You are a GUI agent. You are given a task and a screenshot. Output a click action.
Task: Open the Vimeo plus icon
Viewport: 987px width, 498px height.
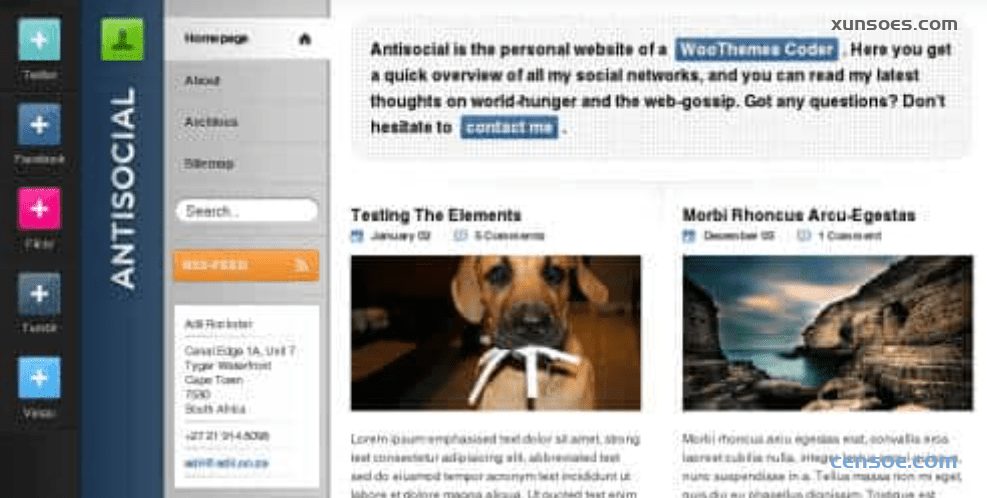(39, 378)
